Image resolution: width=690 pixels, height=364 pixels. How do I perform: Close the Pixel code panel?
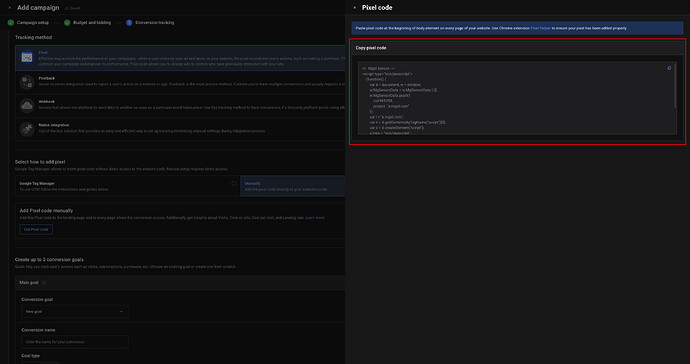tap(355, 7)
